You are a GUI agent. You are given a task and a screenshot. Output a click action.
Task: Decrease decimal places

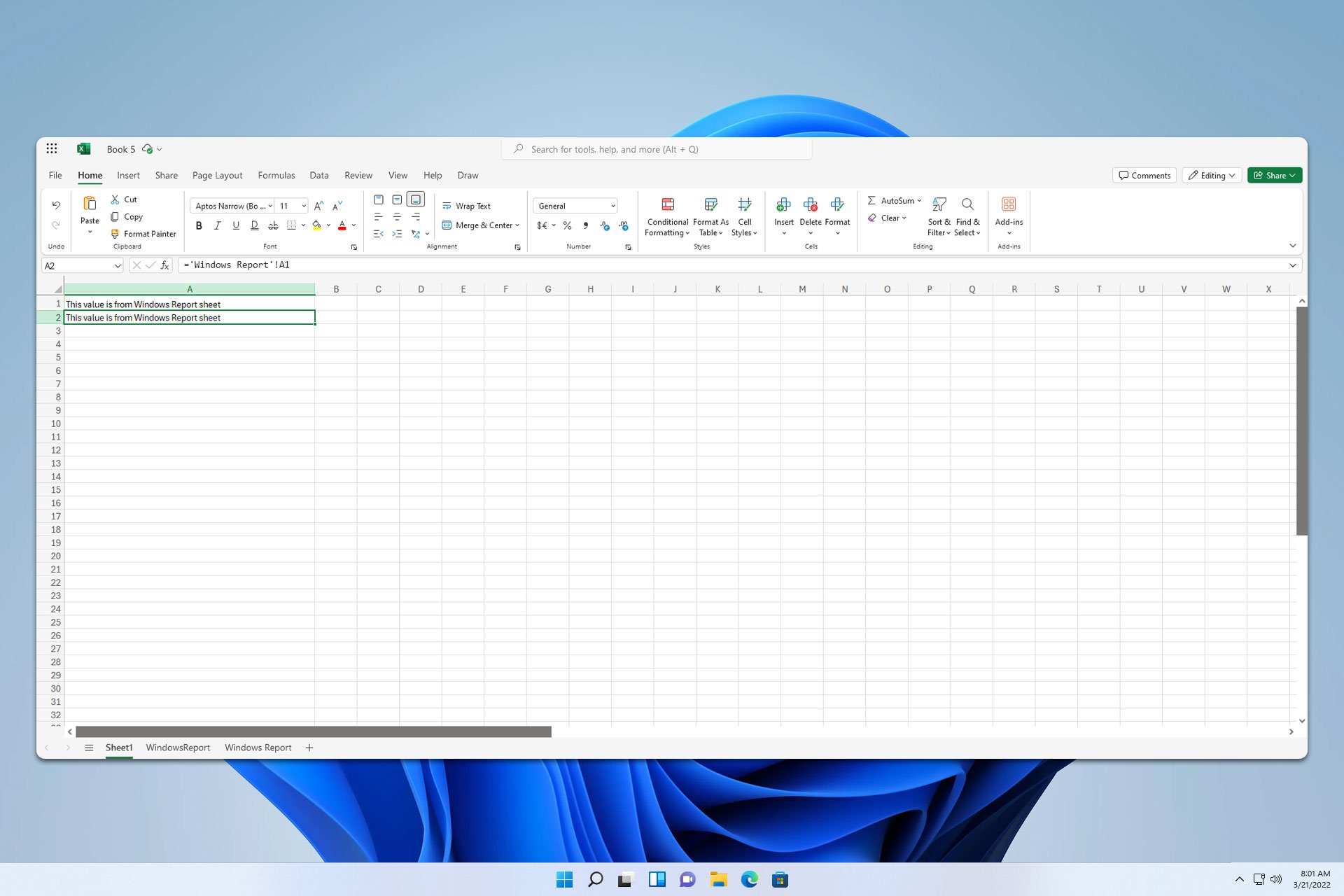coord(624,225)
